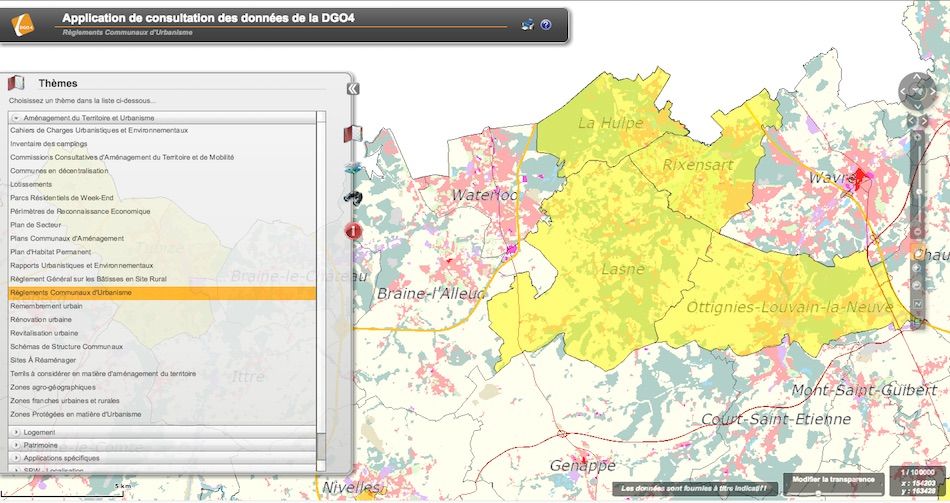Click the Rixensart label on map
This screenshot has height=503, width=950.
pyautogui.click(x=697, y=165)
